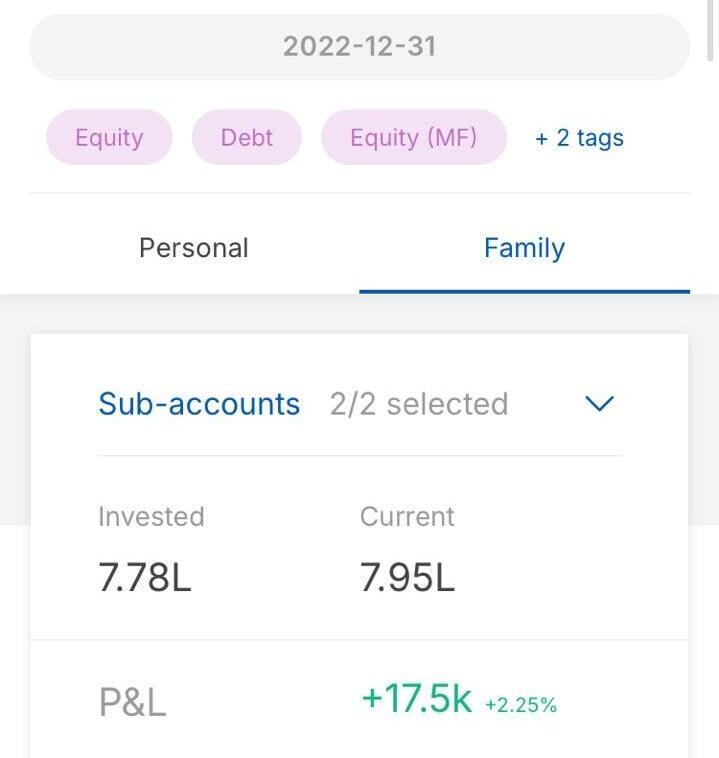Click the divider line under Sub-accounts row

click(359, 456)
